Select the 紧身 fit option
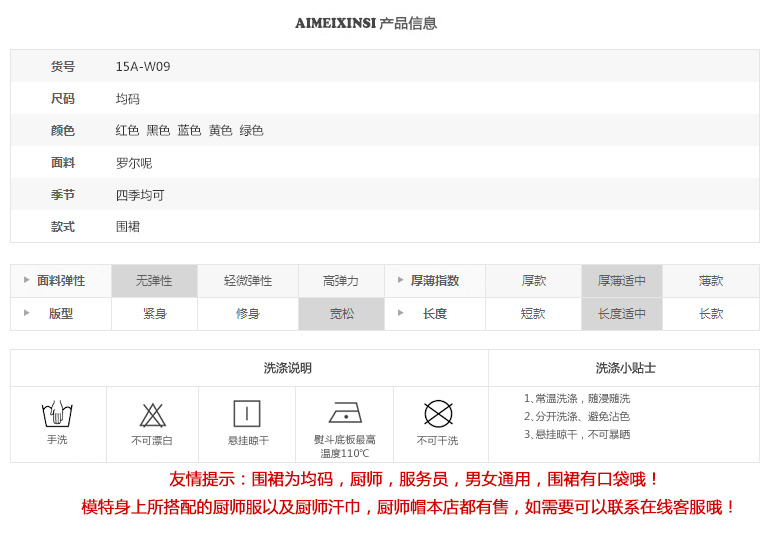This screenshot has height=543, width=780. pyautogui.click(x=154, y=314)
